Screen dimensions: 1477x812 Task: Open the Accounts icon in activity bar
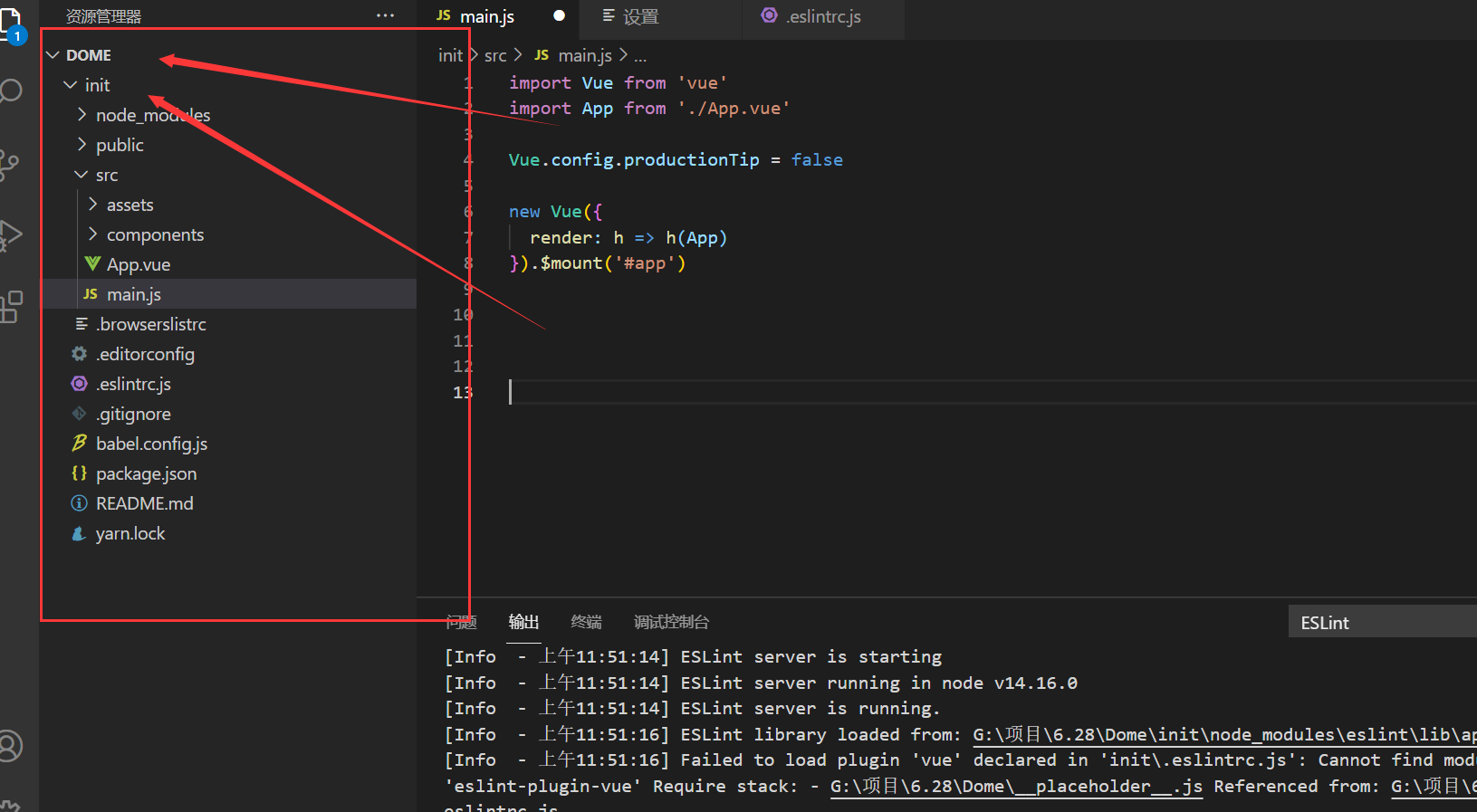(x=9, y=746)
